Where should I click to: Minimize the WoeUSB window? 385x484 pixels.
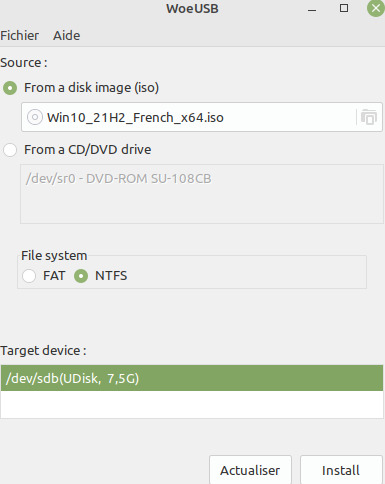coord(312,9)
